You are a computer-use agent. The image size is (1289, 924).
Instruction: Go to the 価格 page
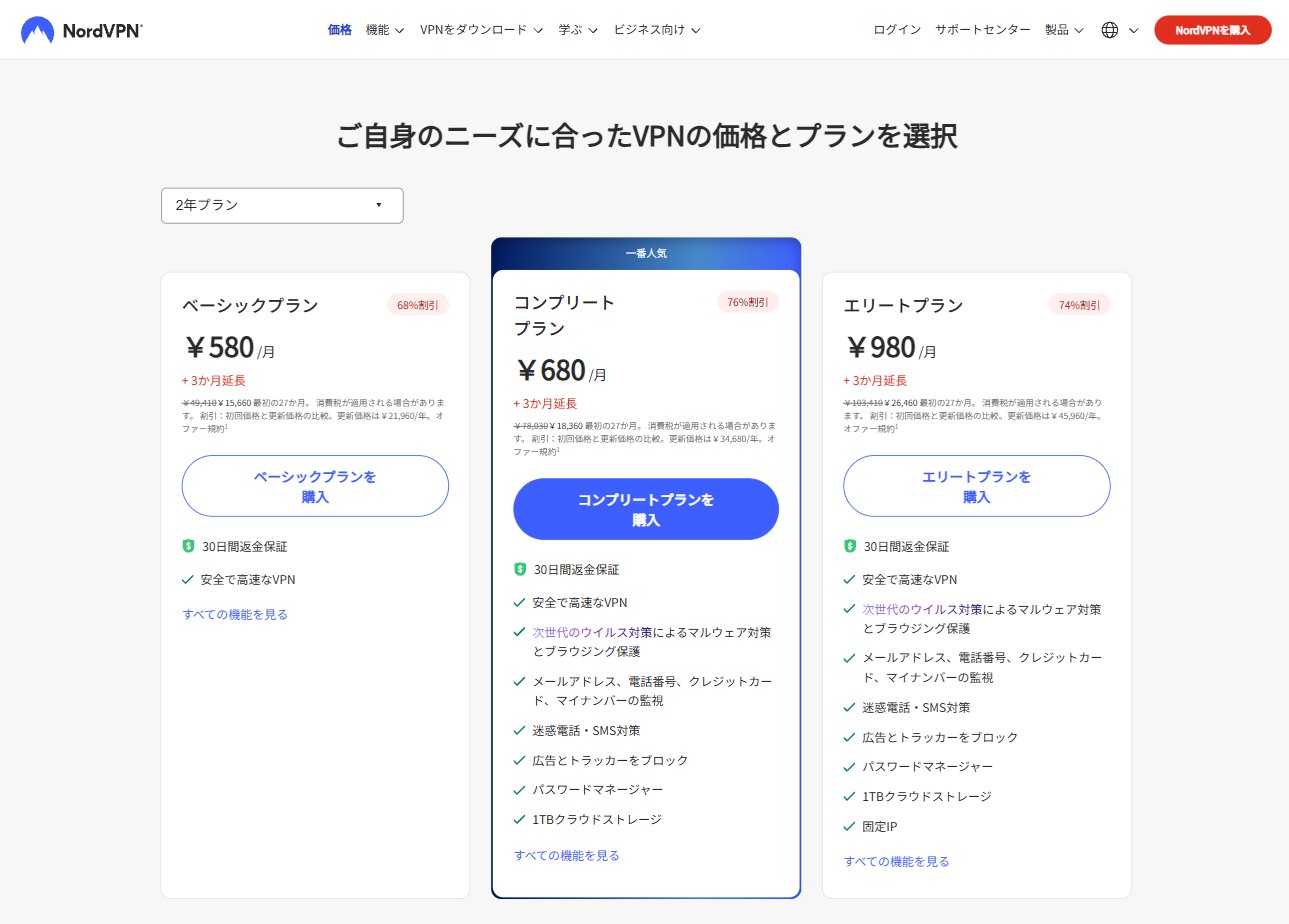pos(340,30)
